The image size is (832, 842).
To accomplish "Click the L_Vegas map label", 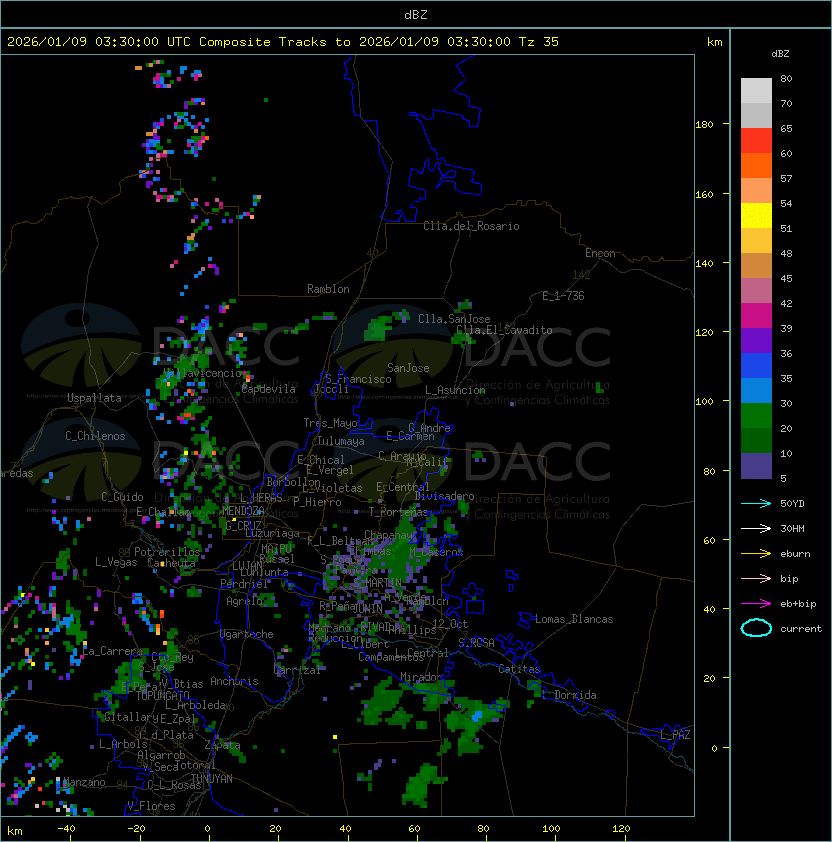I will click(x=116, y=562).
